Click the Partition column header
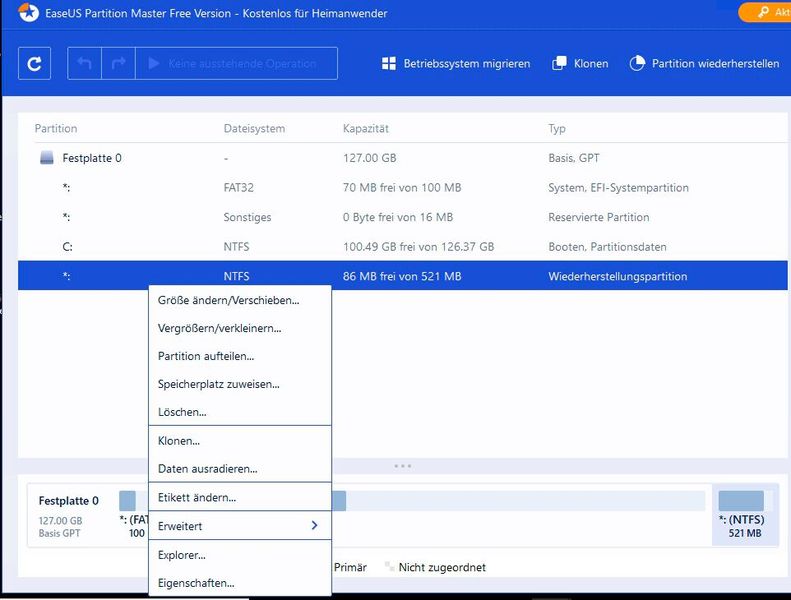Image resolution: width=791 pixels, height=600 pixels. coord(56,129)
